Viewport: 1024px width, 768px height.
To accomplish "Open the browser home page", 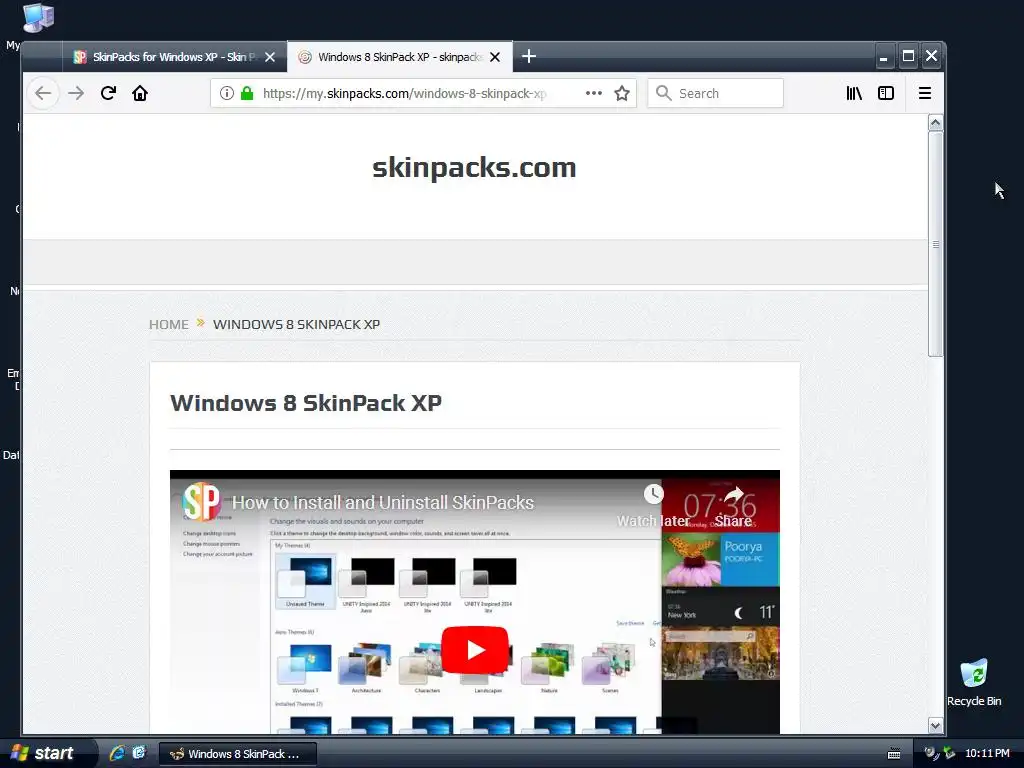I will (x=140, y=93).
